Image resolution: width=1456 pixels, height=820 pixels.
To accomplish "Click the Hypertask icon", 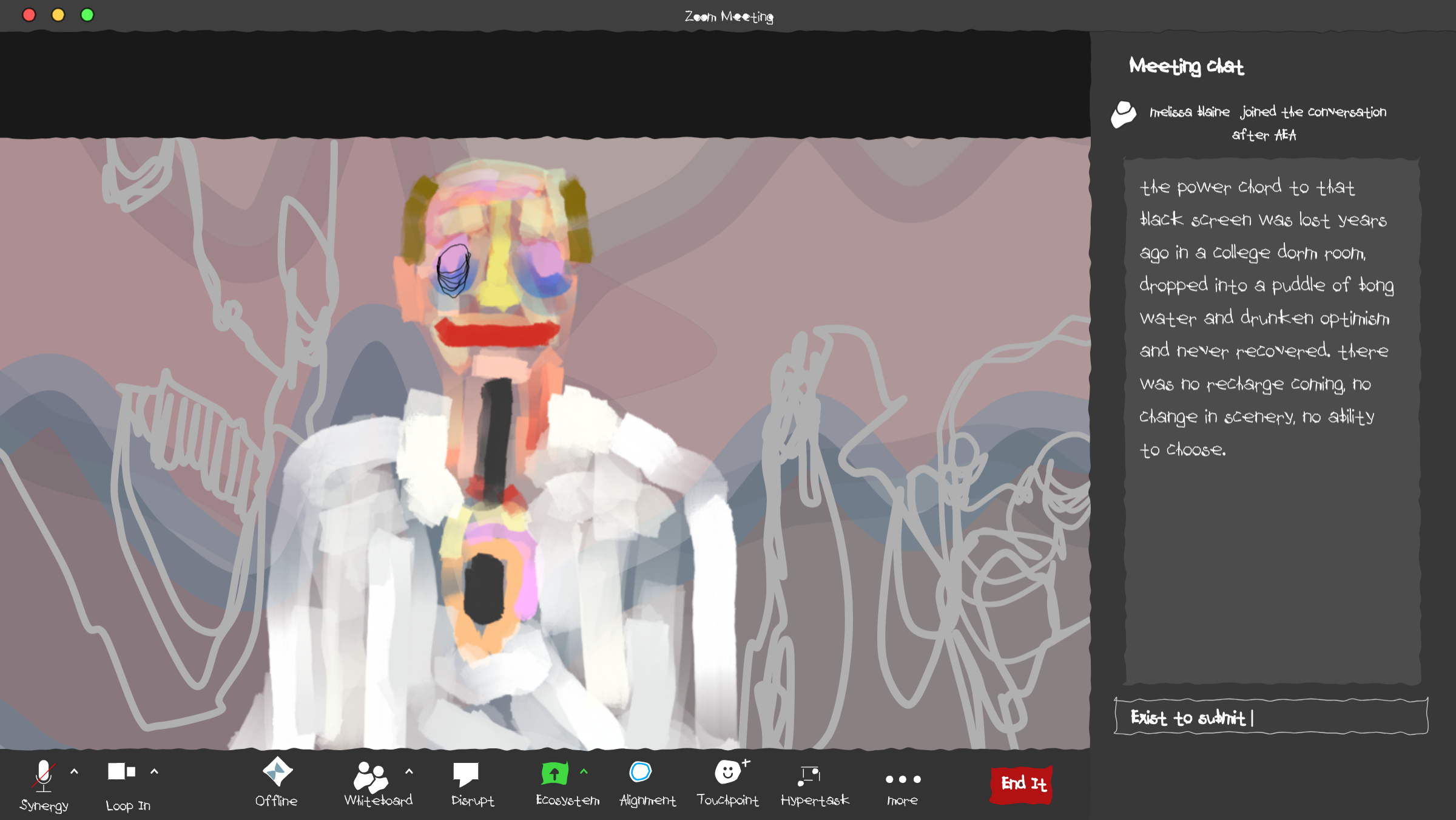I will (x=809, y=775).
